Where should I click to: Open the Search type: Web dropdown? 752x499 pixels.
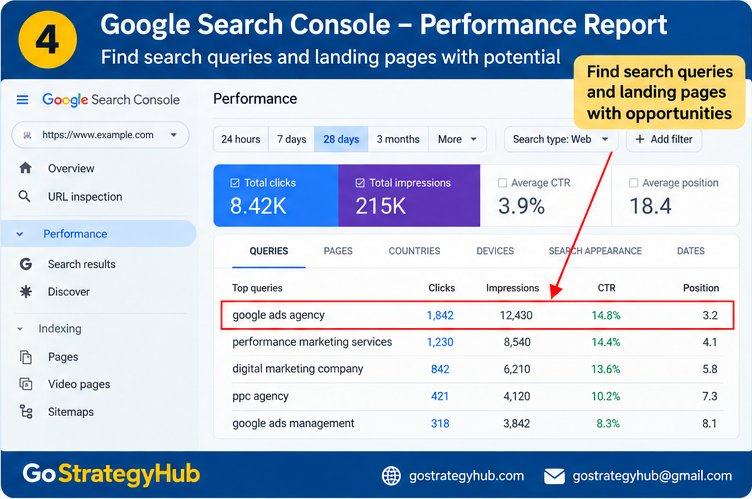point(561,139)
